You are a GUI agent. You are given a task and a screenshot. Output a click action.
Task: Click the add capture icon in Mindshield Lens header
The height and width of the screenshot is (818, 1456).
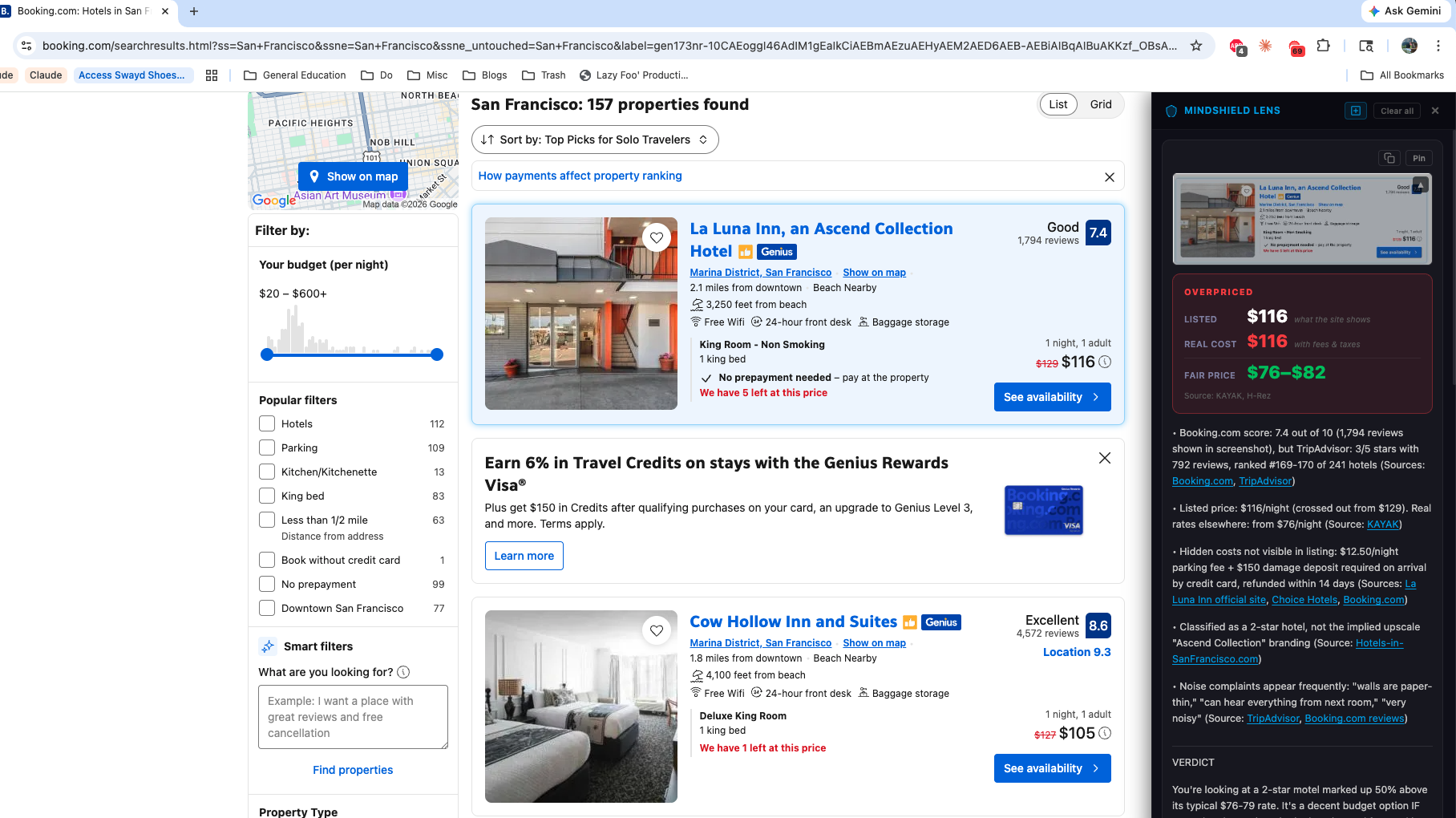coord(1355,111)
